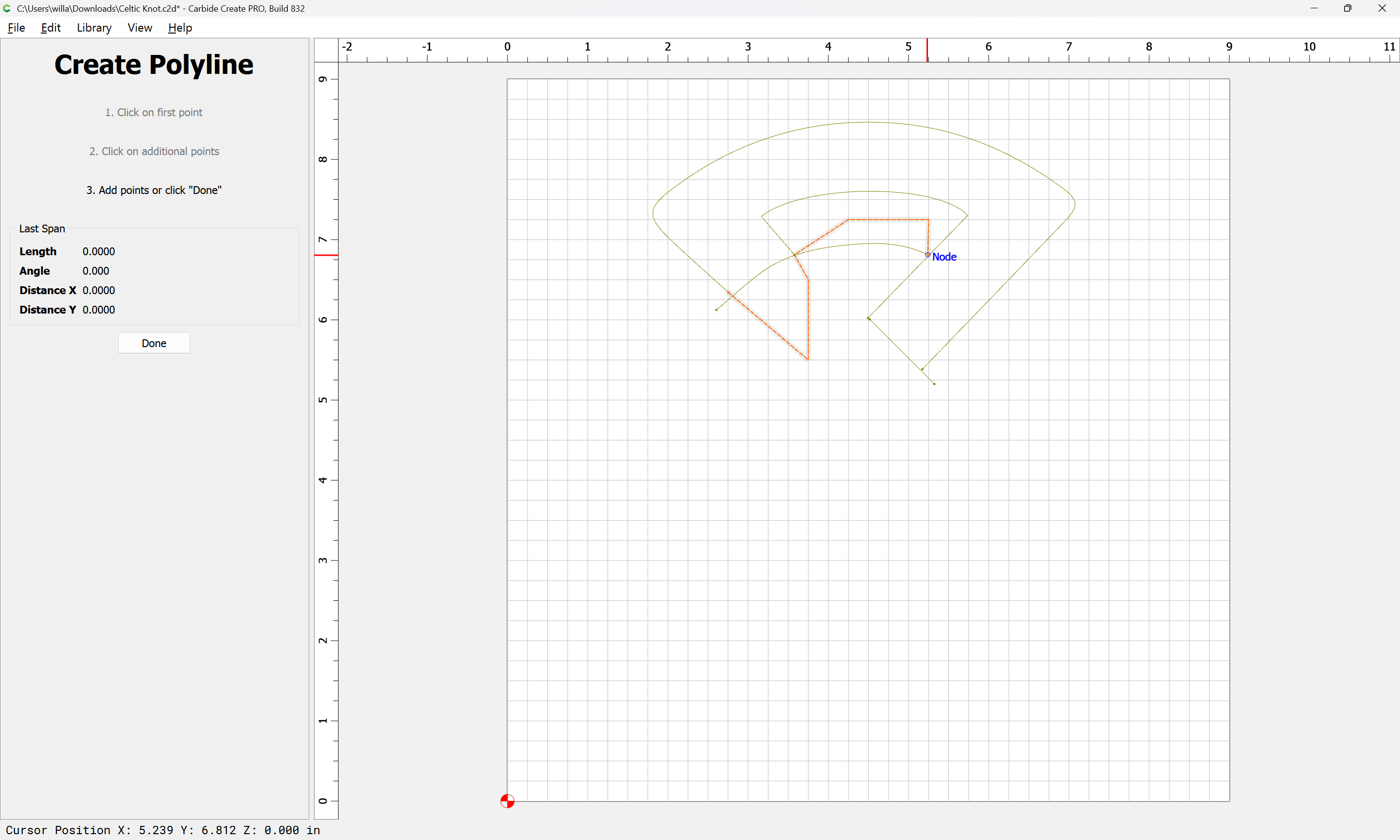Viewport: 1400px width, 840px height.
Task: Click Done to finish the polyline
Action: coord(154,343)
